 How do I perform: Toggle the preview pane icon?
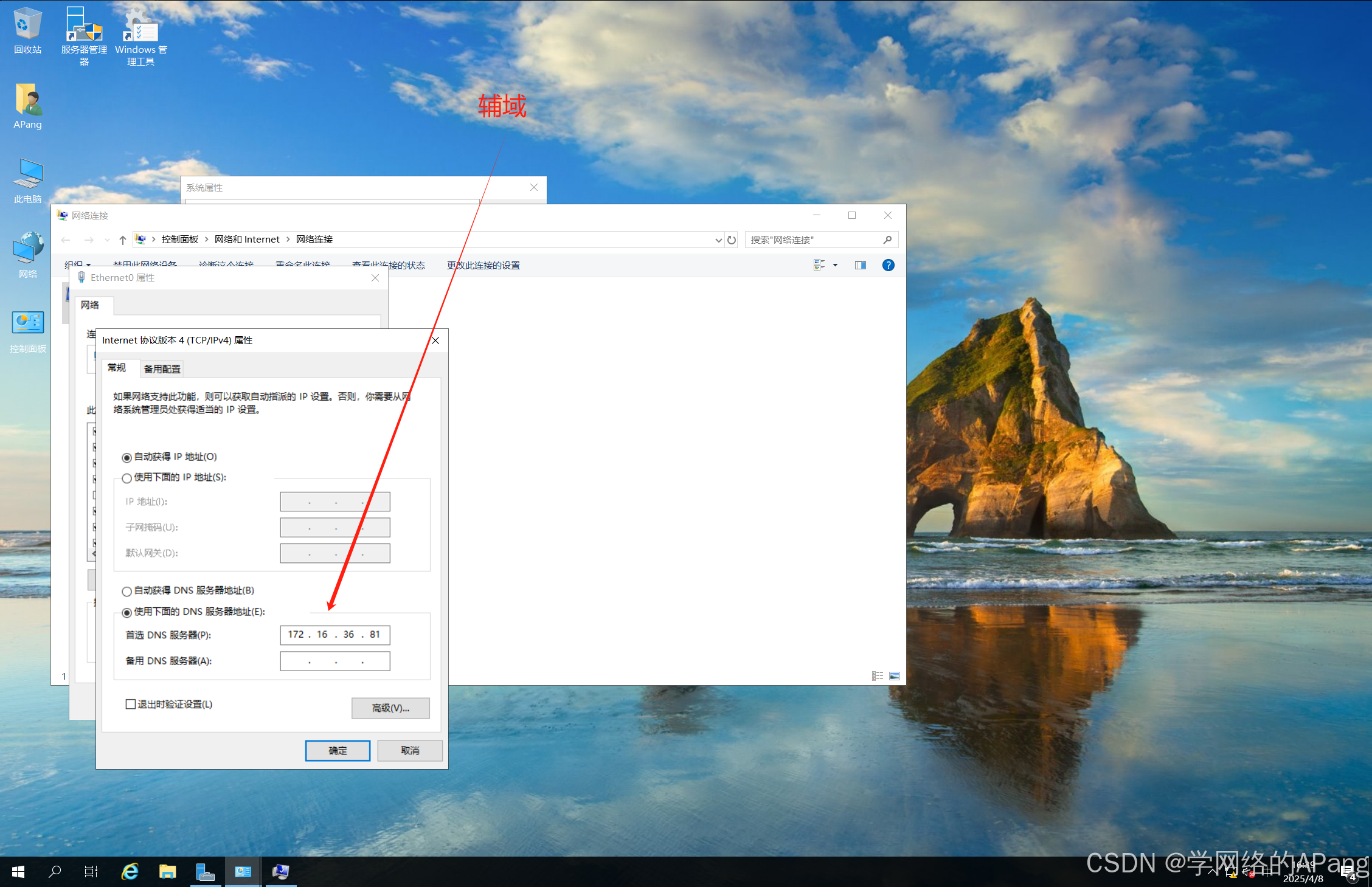point(860,265)
